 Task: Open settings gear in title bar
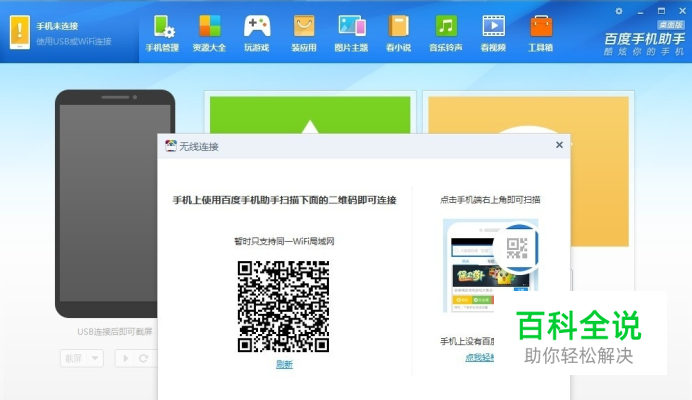[x=619, y=11]
